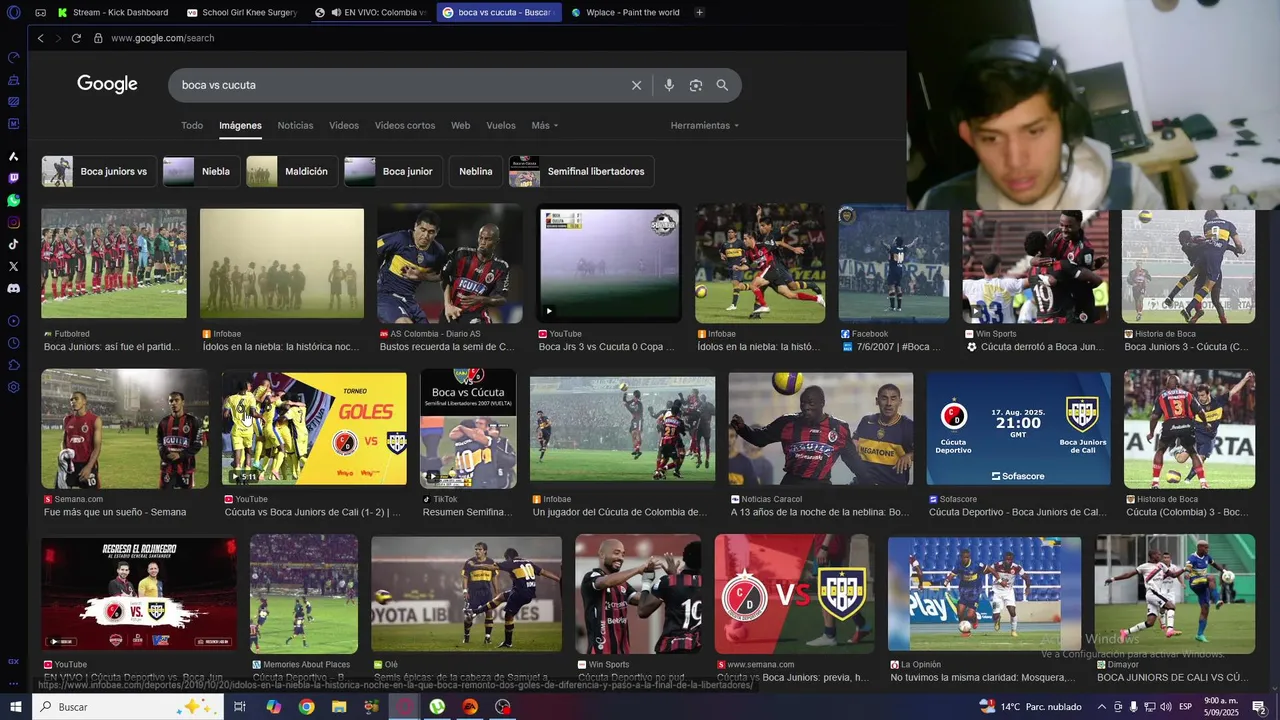Open Instagram from the Opera sidebar
1280x720 pixels.
(14, 222)
